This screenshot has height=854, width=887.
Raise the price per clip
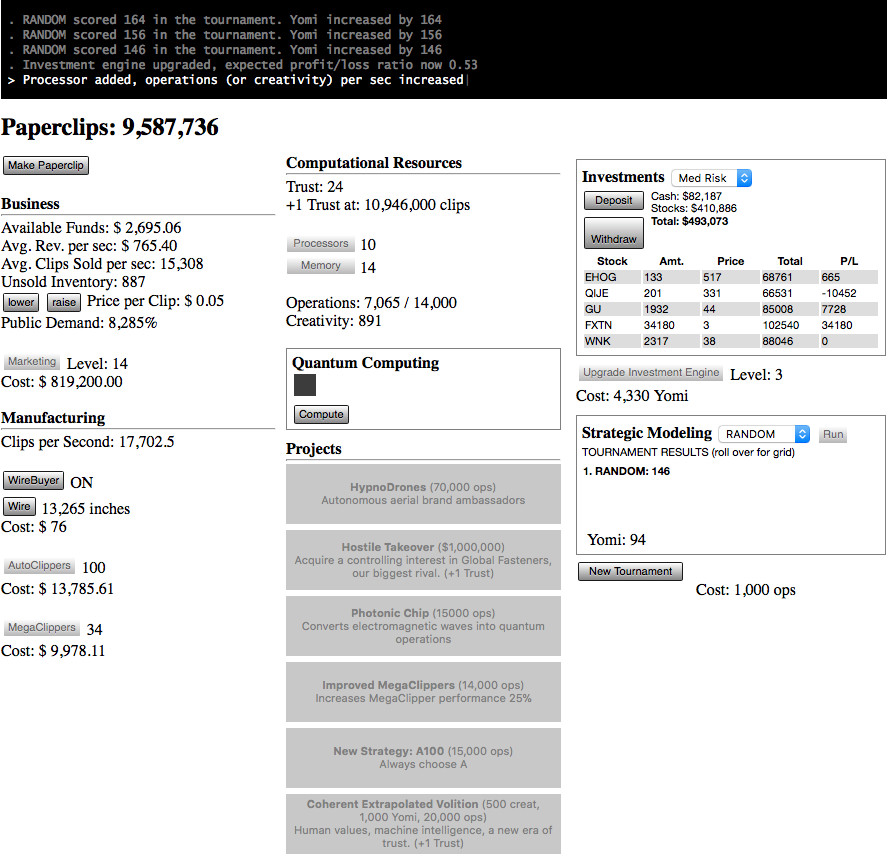tap(64, 302)
